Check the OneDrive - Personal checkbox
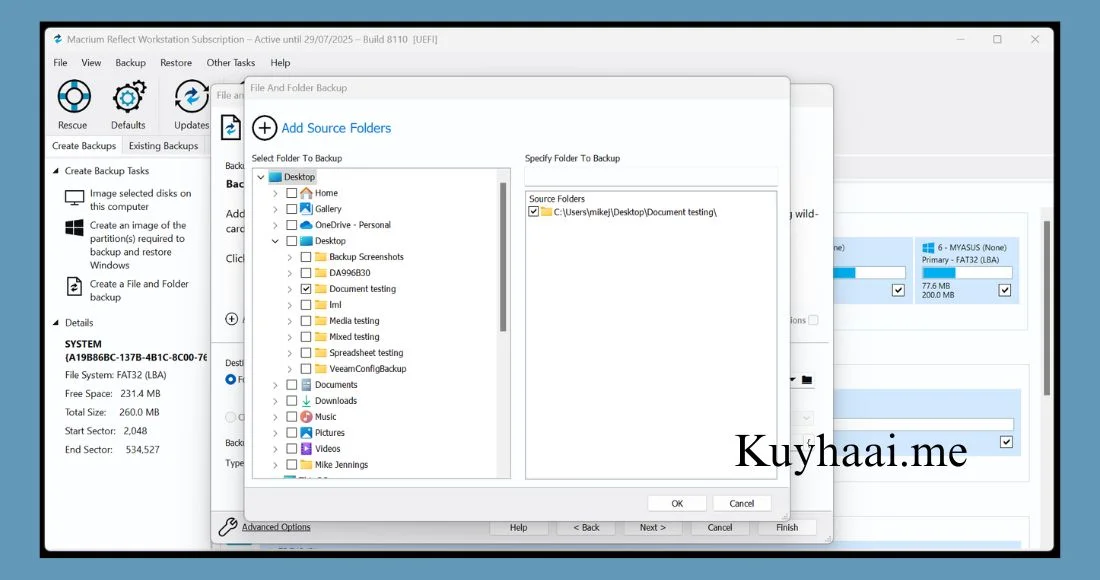Image resolution: width=1100 pixels, height=580 pixels. point(291,225)
